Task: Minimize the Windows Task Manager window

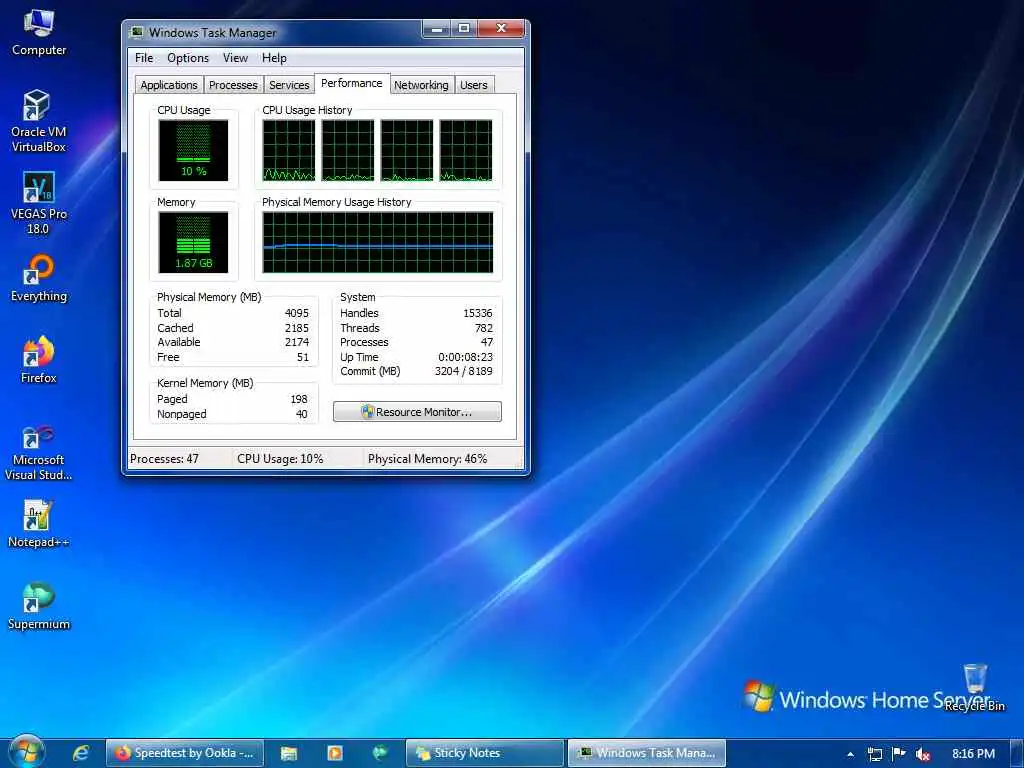Action: (x=436, y=28)
